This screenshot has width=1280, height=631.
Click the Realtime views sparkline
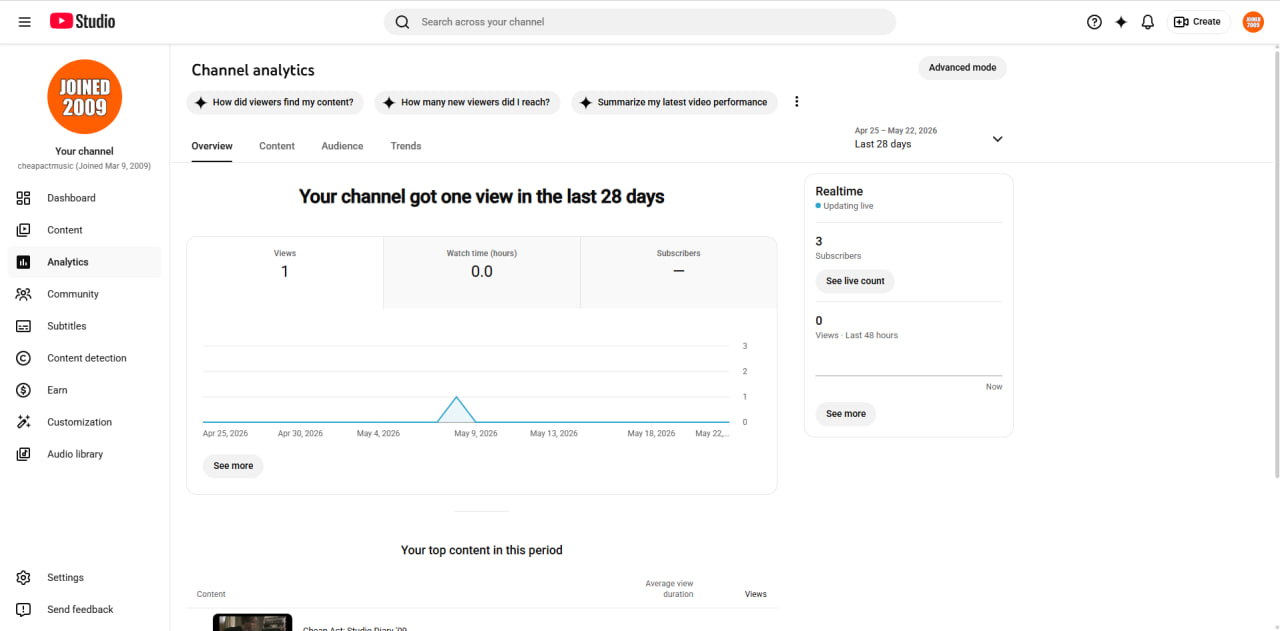pyautogui.click(x=909, y=376)
